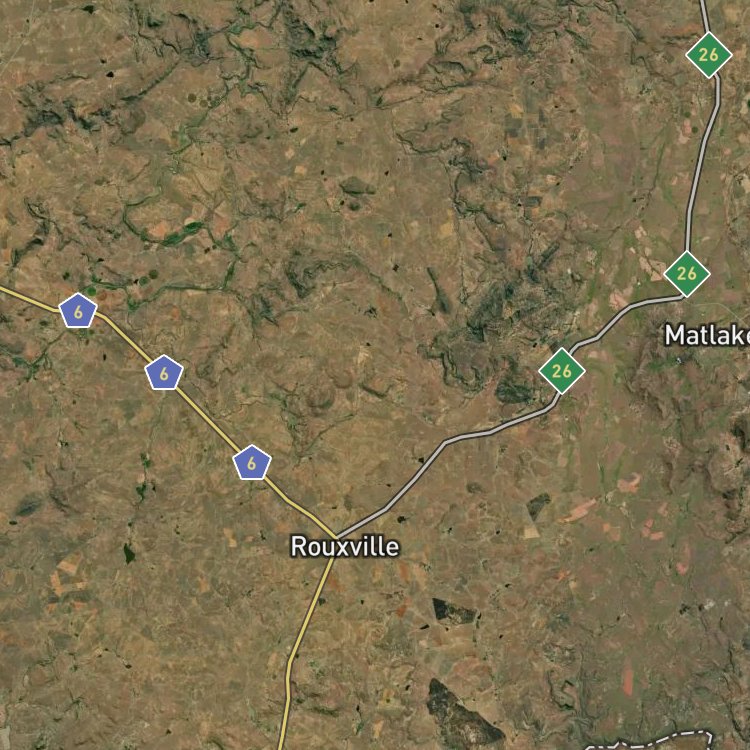Select the northernmost route 26 diamond marker
The width and height of the screenshot is (750, 750).
(708, 55)
